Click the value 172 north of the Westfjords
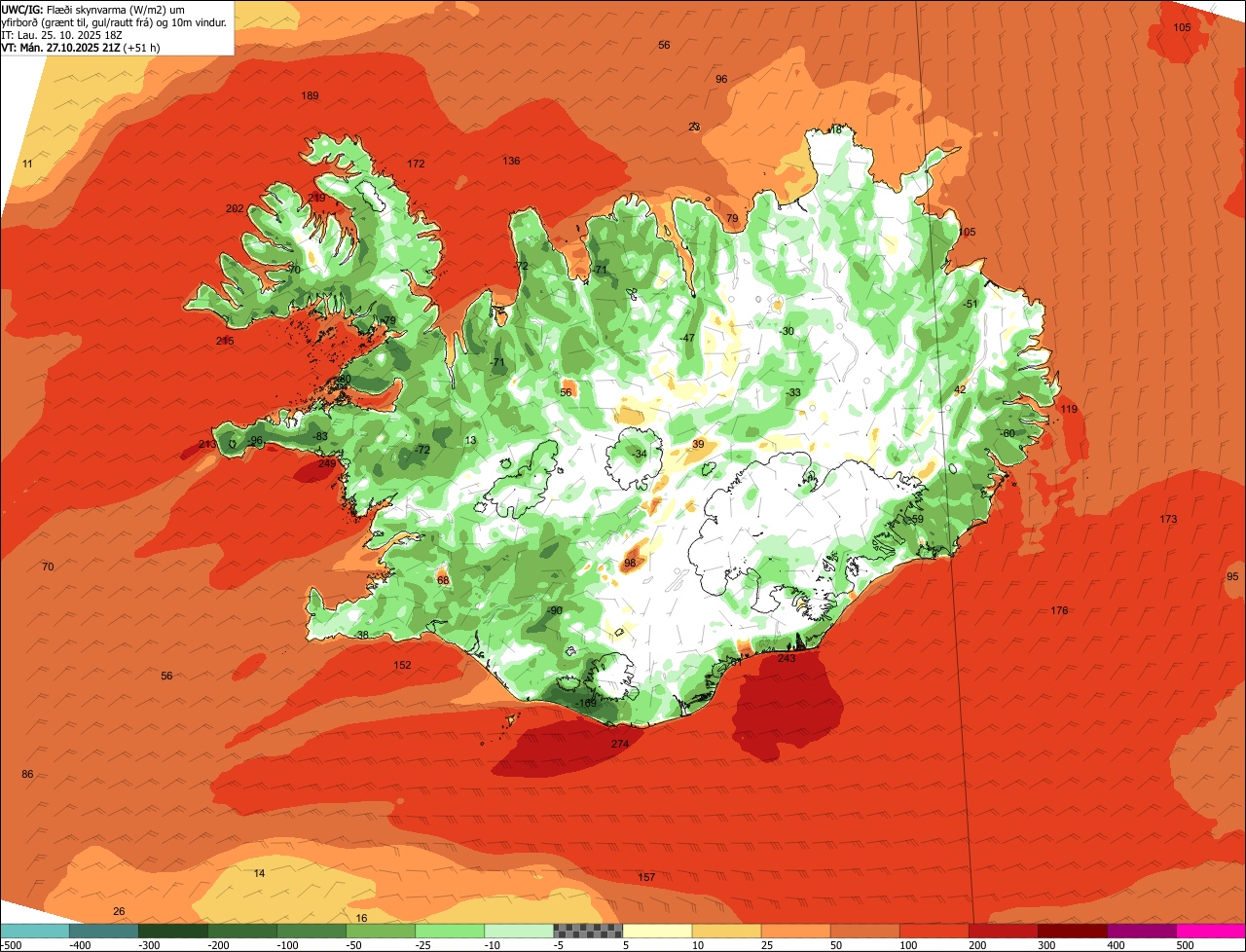 coord(417,164)
